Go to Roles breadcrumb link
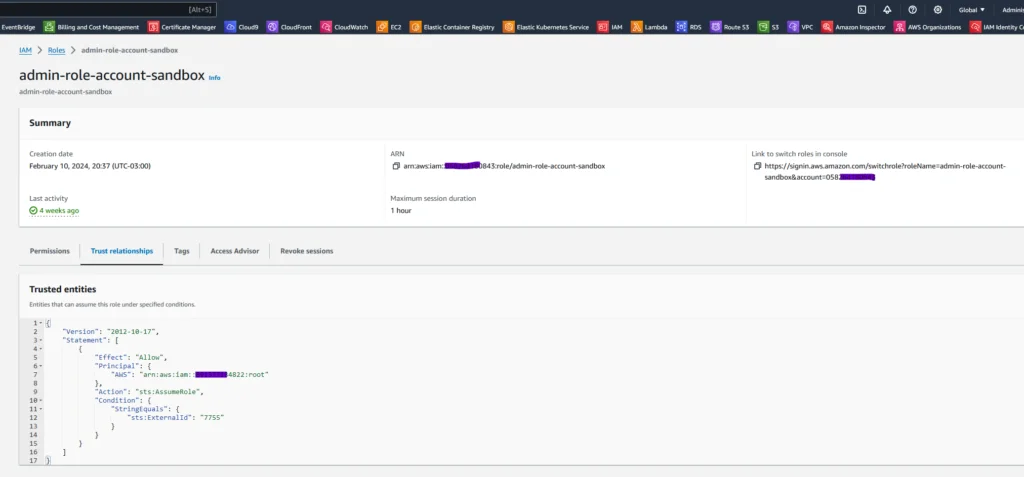Image resolution: width=1024 pixels, height=477 pixels. click(x=56, y=50)
